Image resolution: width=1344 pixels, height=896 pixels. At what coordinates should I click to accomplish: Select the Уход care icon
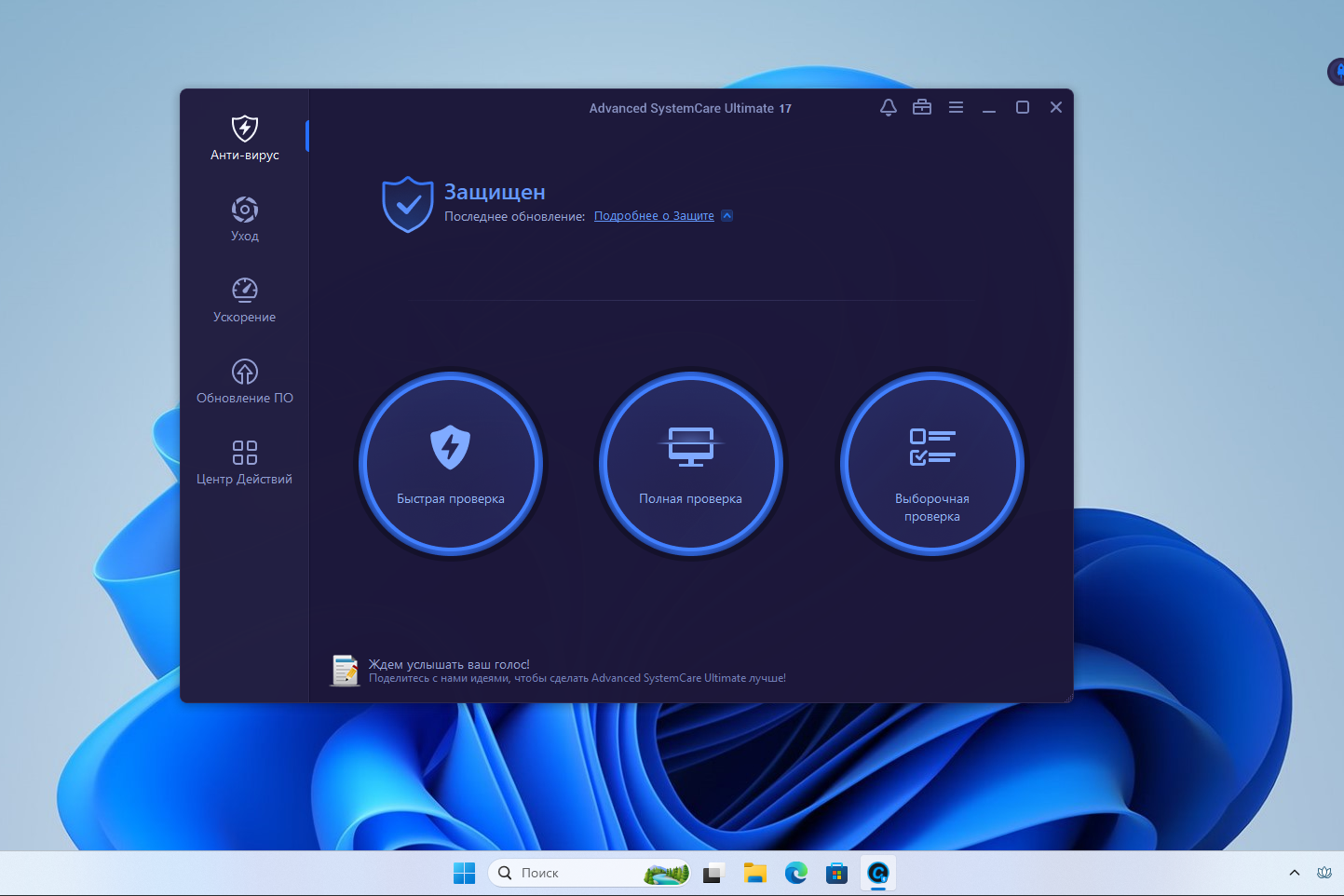[244, 210]
